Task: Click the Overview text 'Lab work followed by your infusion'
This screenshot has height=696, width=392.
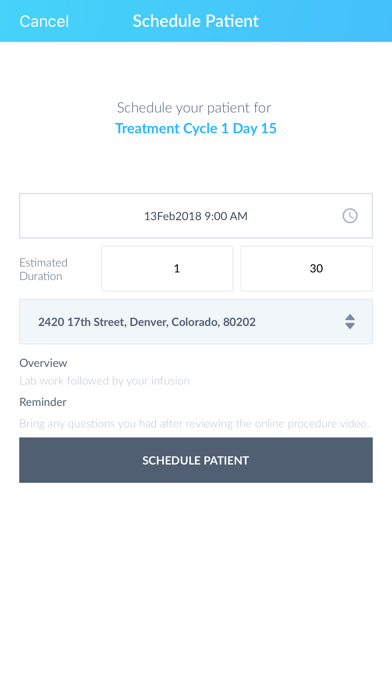Action: click(x=104, y=380)
